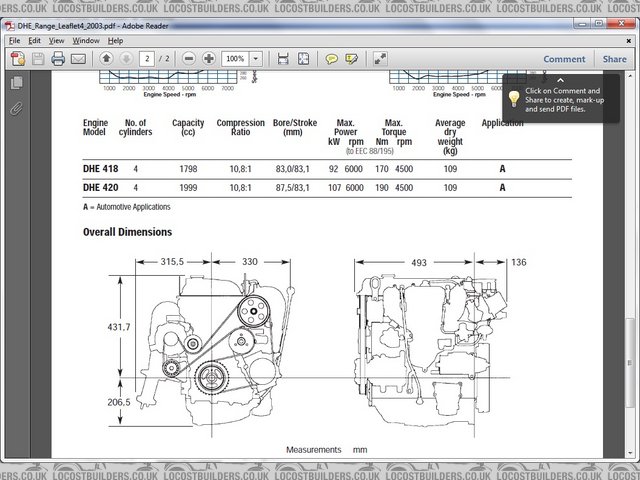Open the attachments paperclip panel
640x480 pixels.
(16, 106)
